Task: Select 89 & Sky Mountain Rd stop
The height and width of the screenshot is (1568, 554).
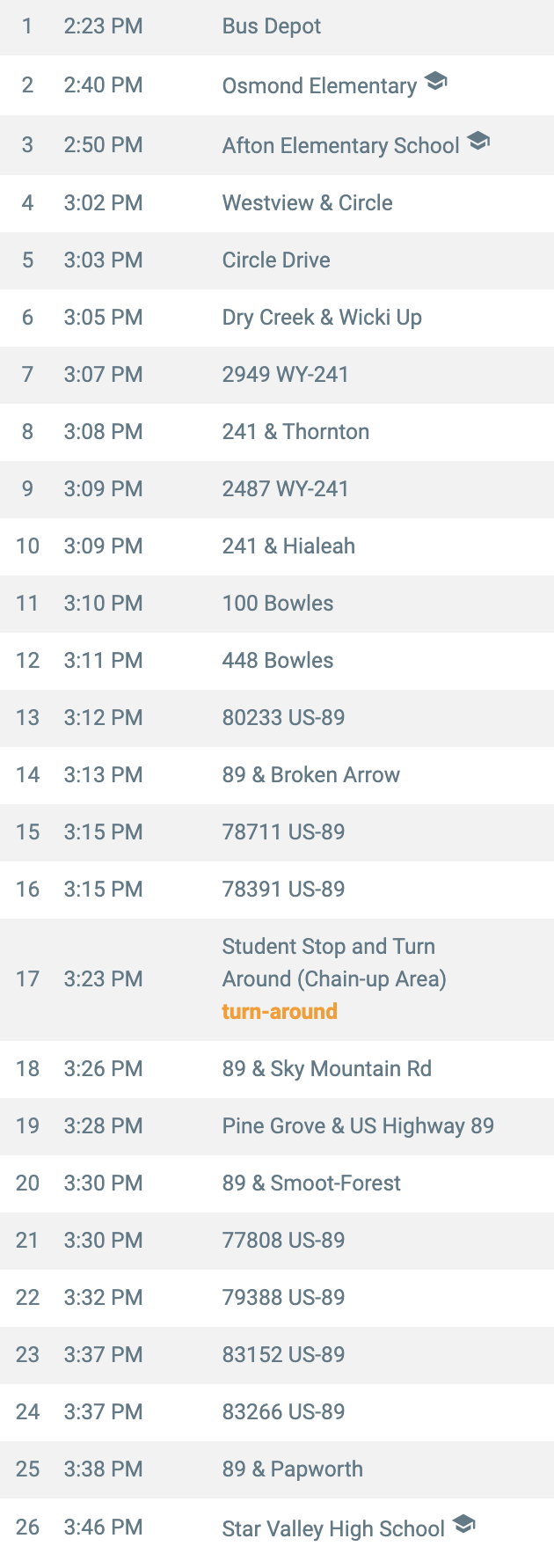Action: click(x=277, y=1069)
